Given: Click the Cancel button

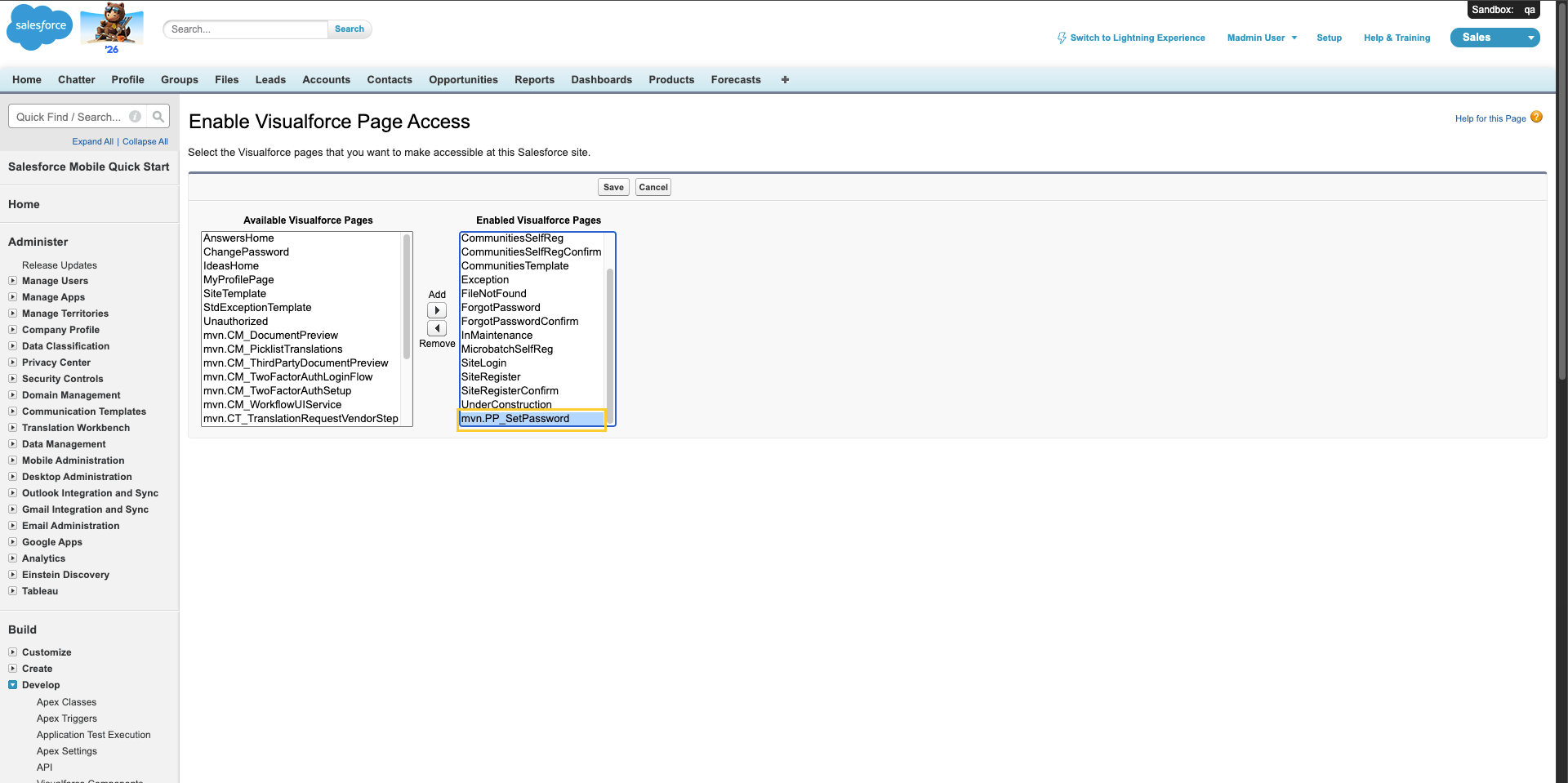Looking at the screenshot, I should click(653, 187).
